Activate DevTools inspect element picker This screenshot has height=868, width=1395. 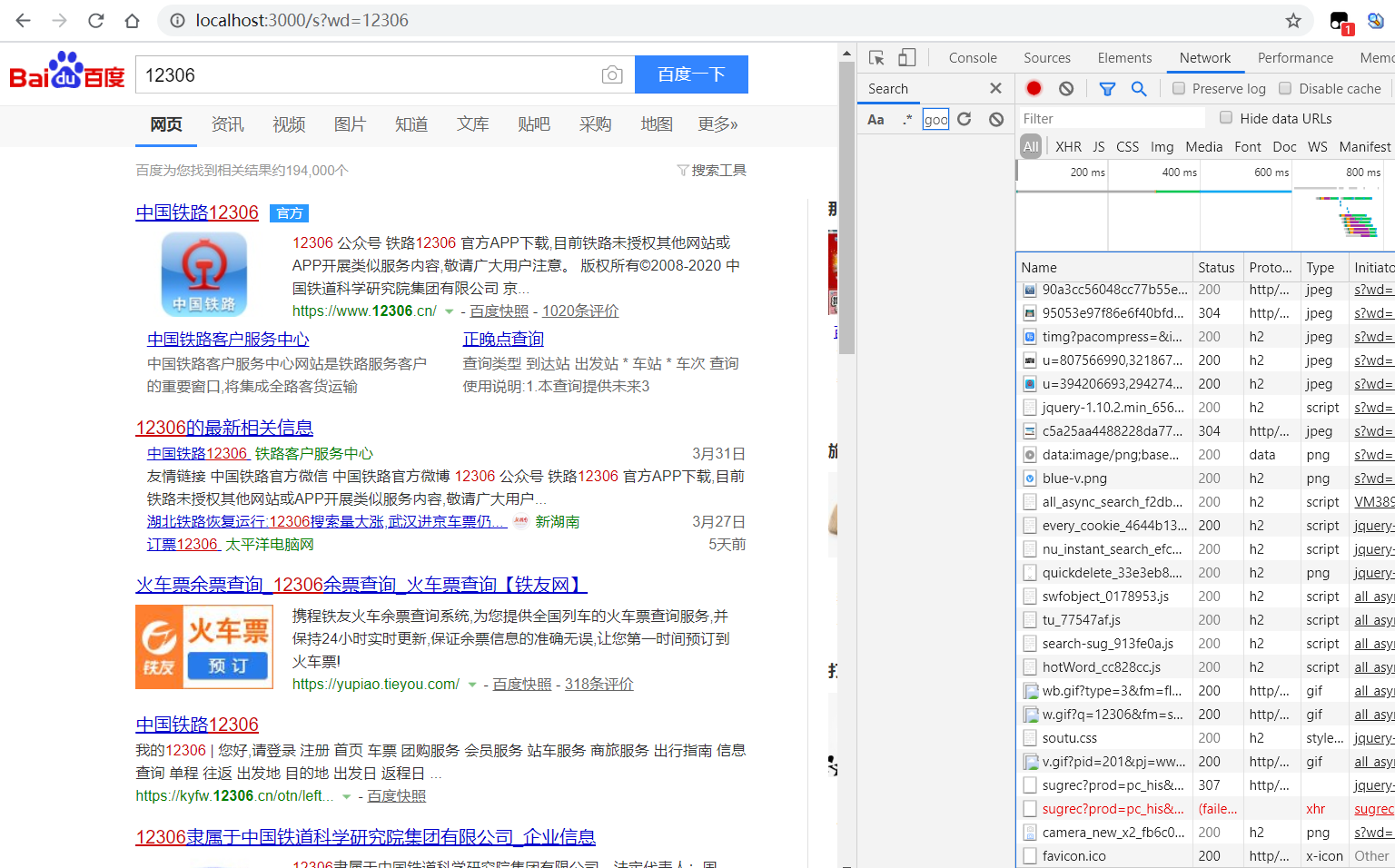(876, 57)
